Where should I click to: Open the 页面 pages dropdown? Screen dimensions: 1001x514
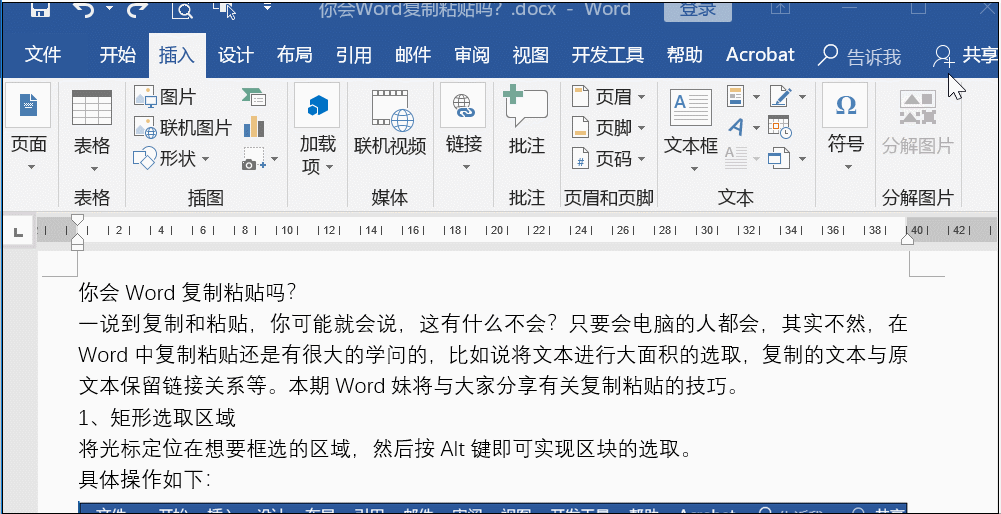(x=29, y=130)
